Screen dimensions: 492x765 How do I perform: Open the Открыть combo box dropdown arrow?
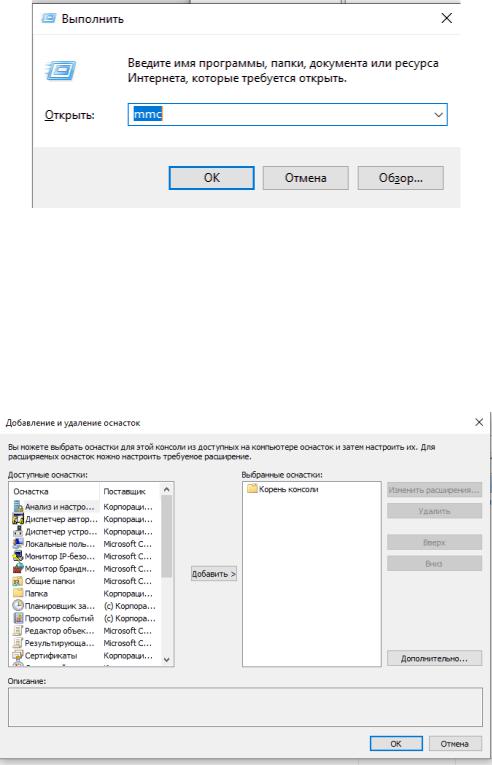438,115
